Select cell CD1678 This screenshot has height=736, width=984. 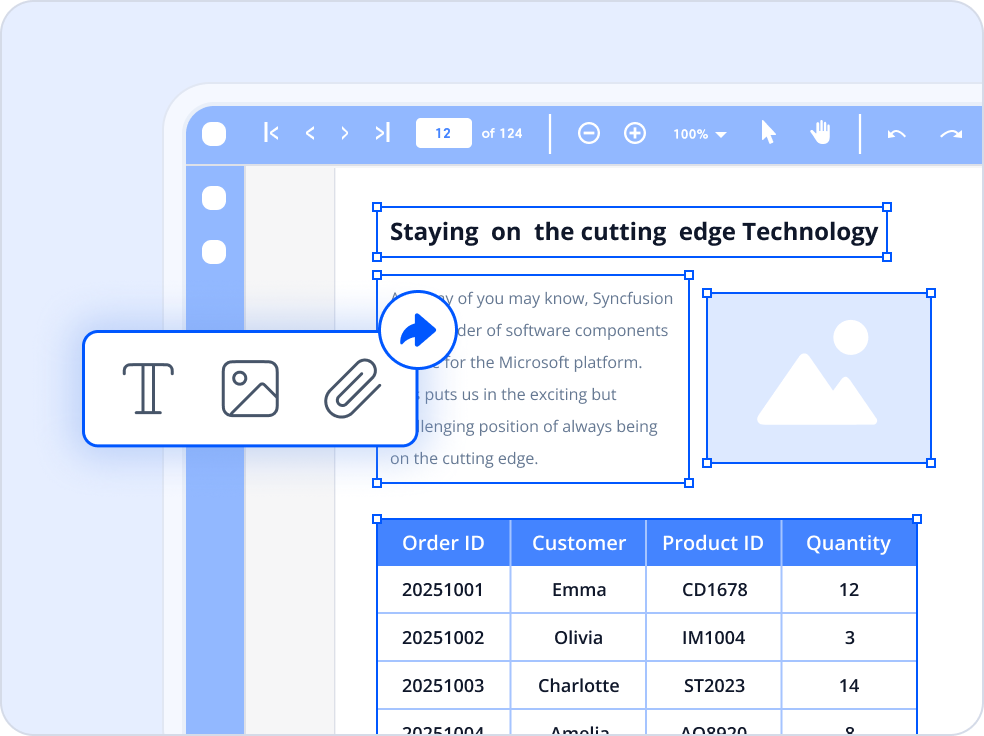pyautogui.click(x=714, y=590)
